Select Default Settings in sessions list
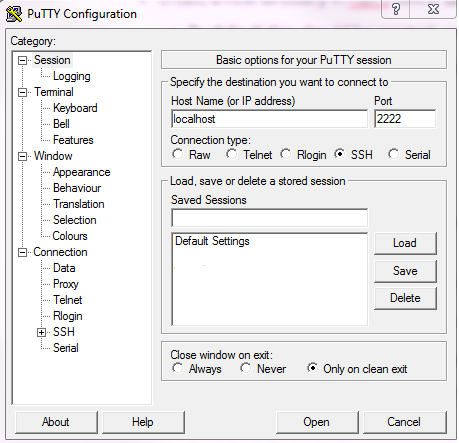Screen dimensions: 459x443 (212, 241)
